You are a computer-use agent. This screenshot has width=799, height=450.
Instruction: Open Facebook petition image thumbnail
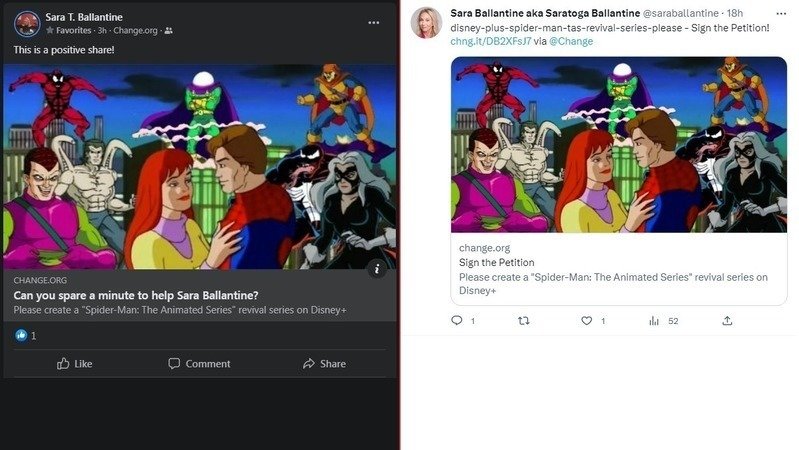[x=199, y=167]
